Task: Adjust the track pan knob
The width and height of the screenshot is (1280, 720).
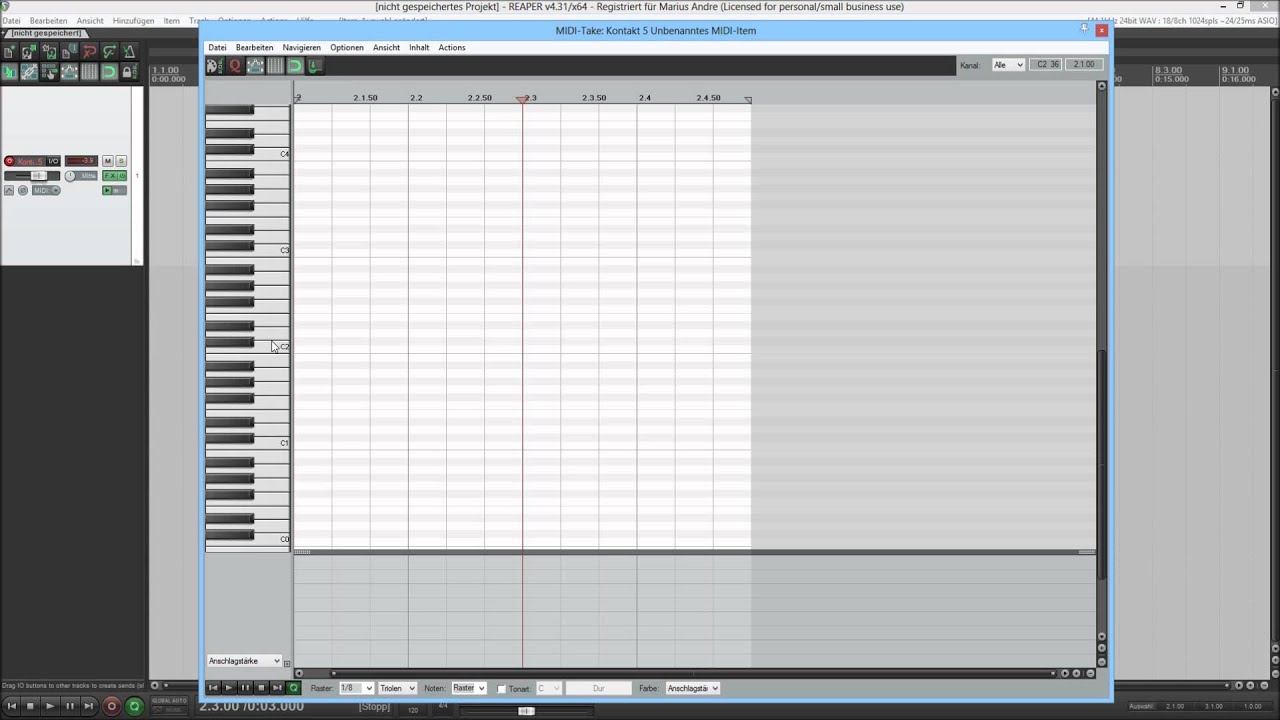Action: coord(70,176)
